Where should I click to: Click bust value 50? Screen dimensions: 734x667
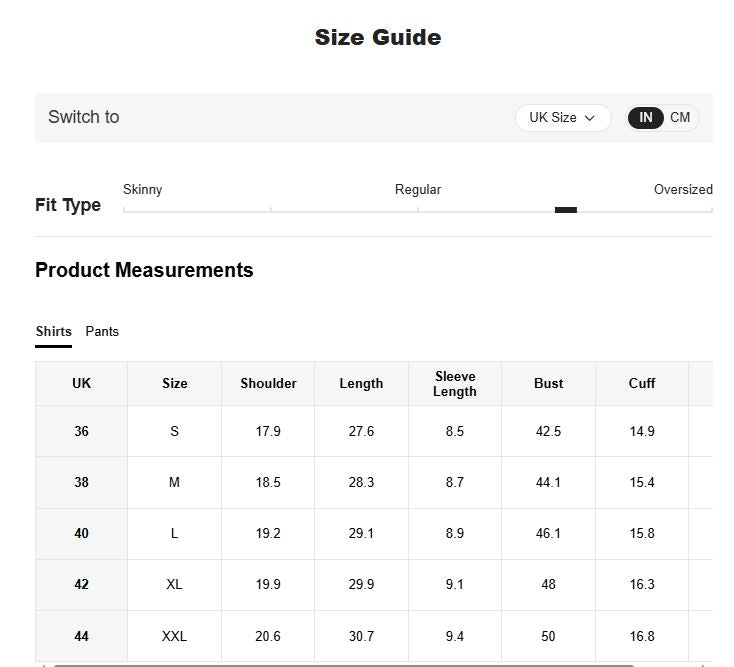pyautogui.click(x=548, y=636)
